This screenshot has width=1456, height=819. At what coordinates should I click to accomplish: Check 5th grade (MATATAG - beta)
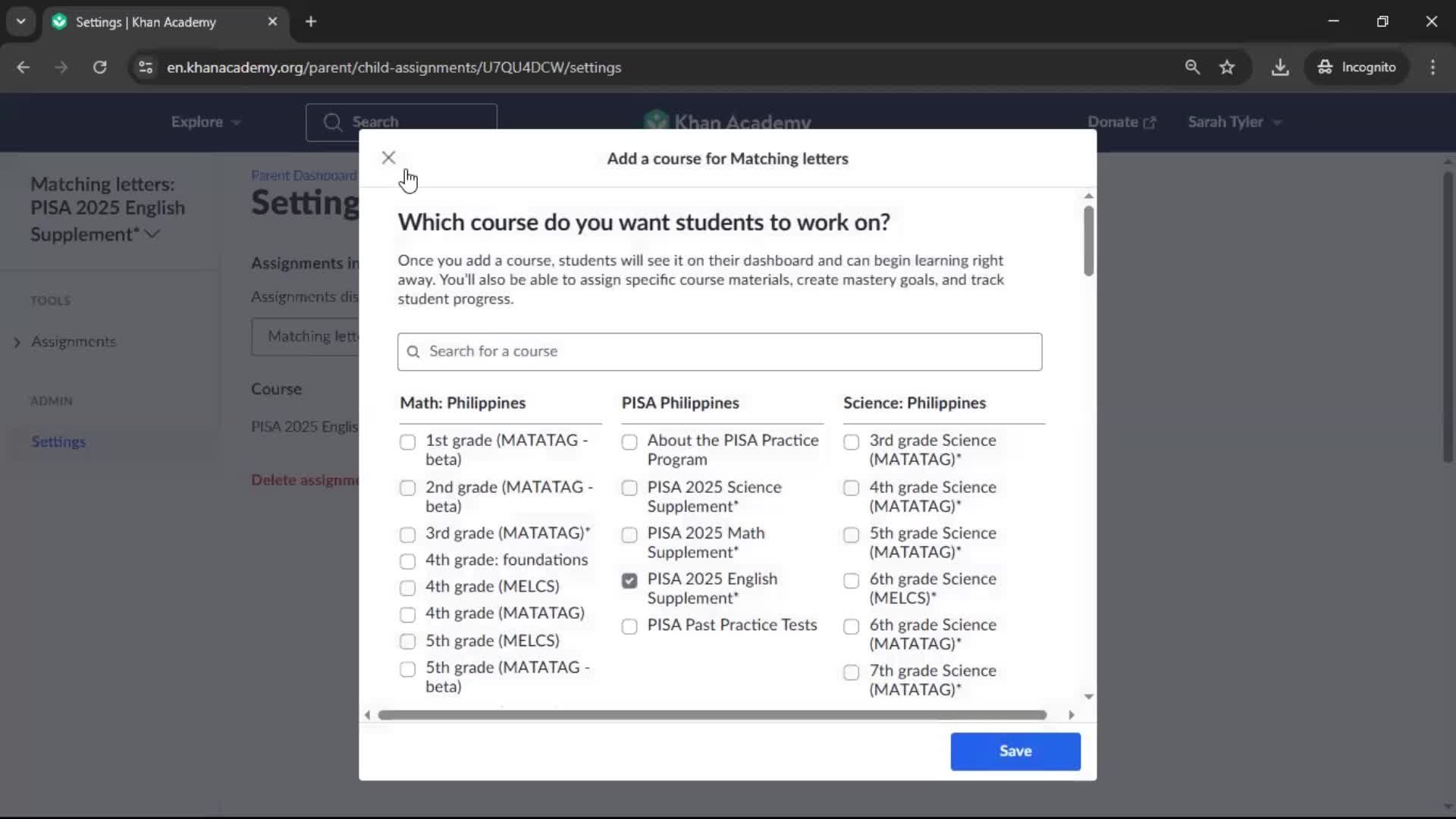click(407, 669)
